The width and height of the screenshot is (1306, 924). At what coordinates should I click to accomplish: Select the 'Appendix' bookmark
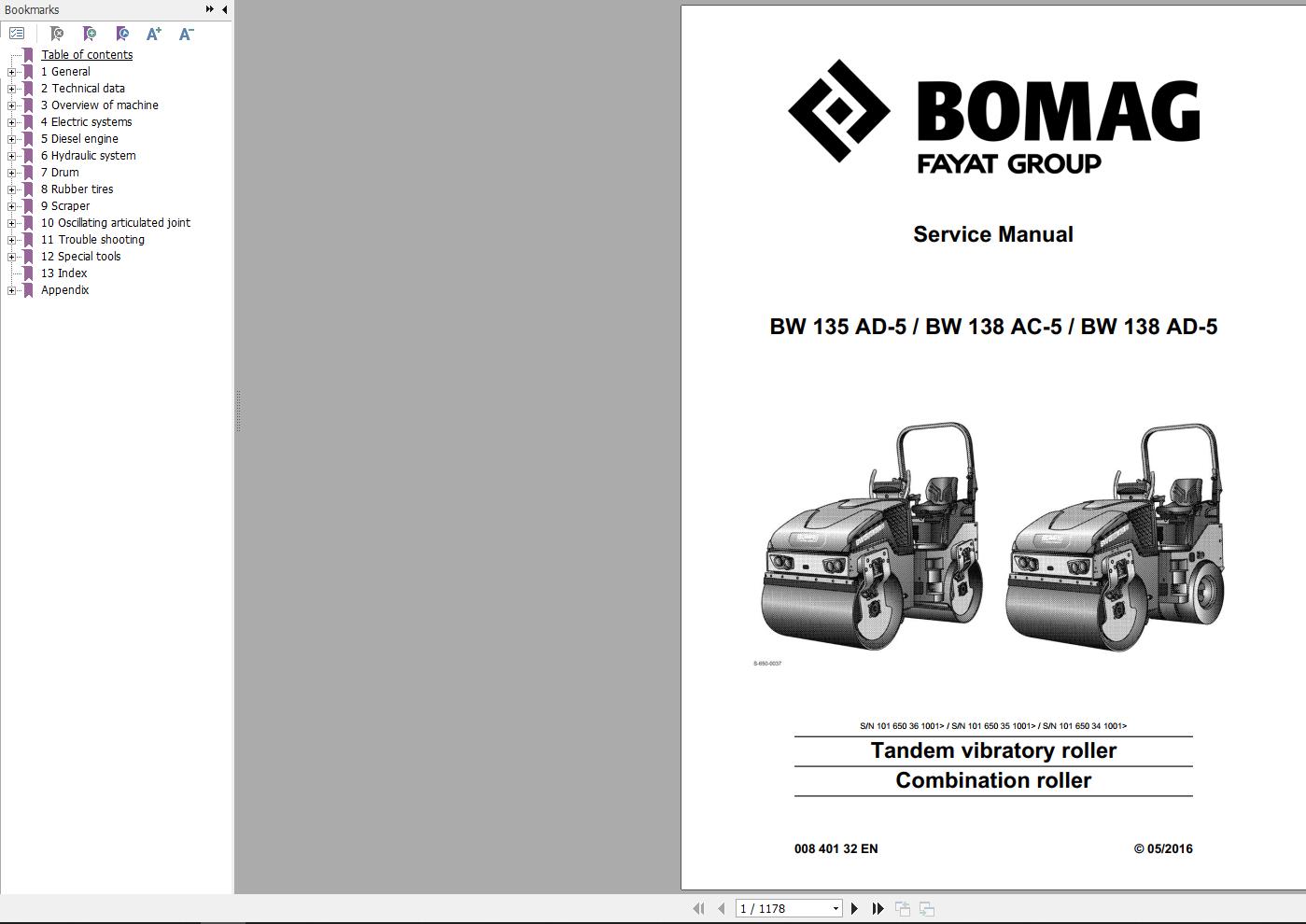65,290
